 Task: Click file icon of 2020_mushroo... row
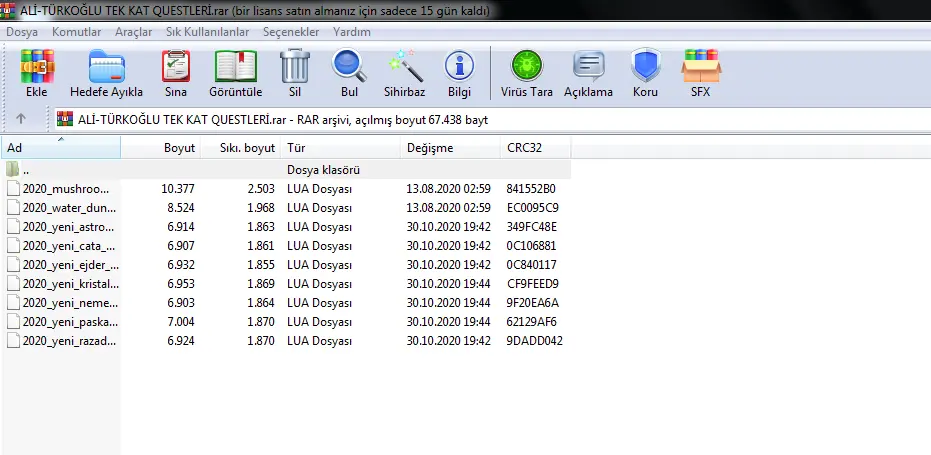click(x=14, y=189)
